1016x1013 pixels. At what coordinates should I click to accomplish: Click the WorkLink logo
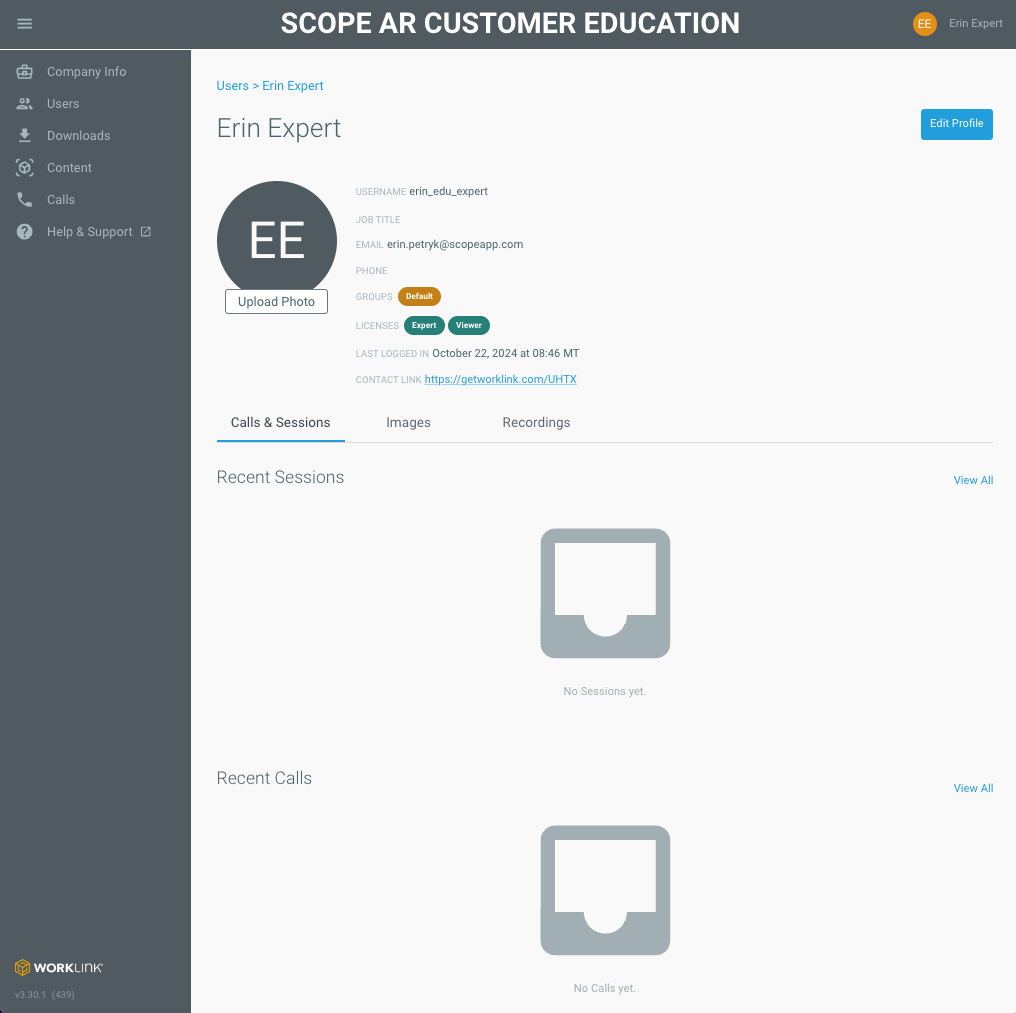click(x=59, y=967)
